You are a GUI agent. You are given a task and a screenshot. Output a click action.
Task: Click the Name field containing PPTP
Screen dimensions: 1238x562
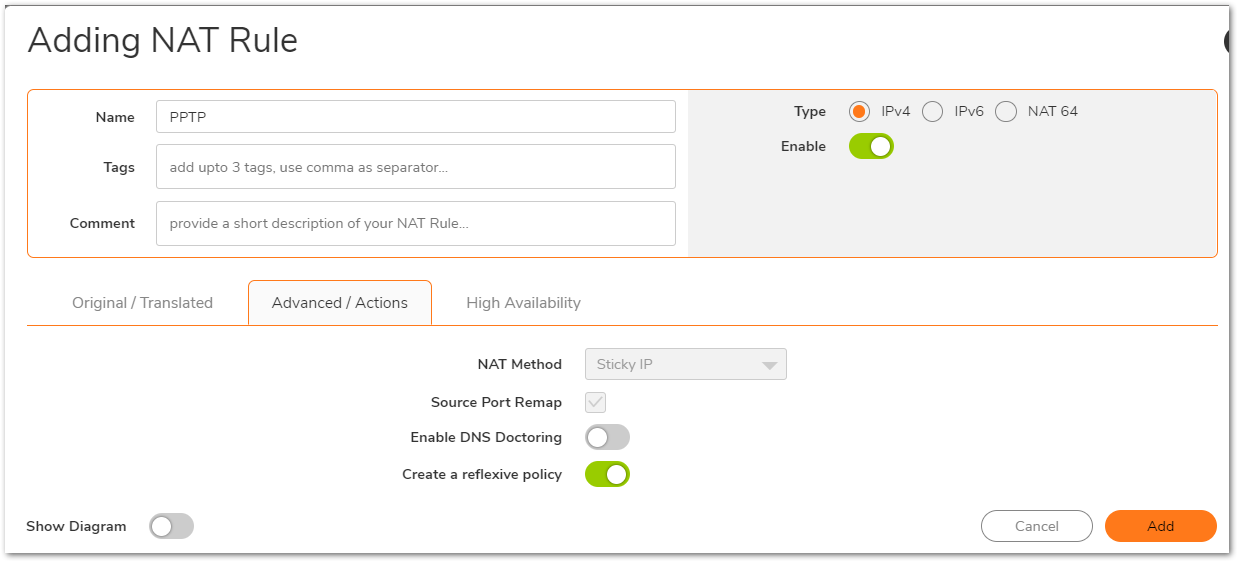[415, 117]
